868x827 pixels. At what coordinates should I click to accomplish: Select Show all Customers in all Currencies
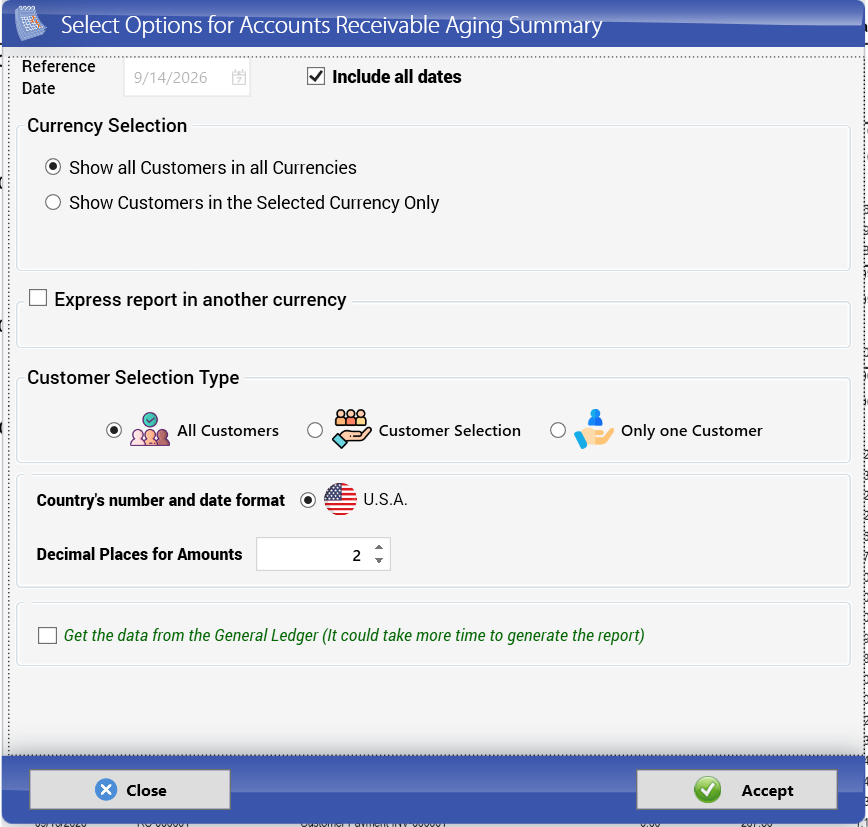coord(53,167)
